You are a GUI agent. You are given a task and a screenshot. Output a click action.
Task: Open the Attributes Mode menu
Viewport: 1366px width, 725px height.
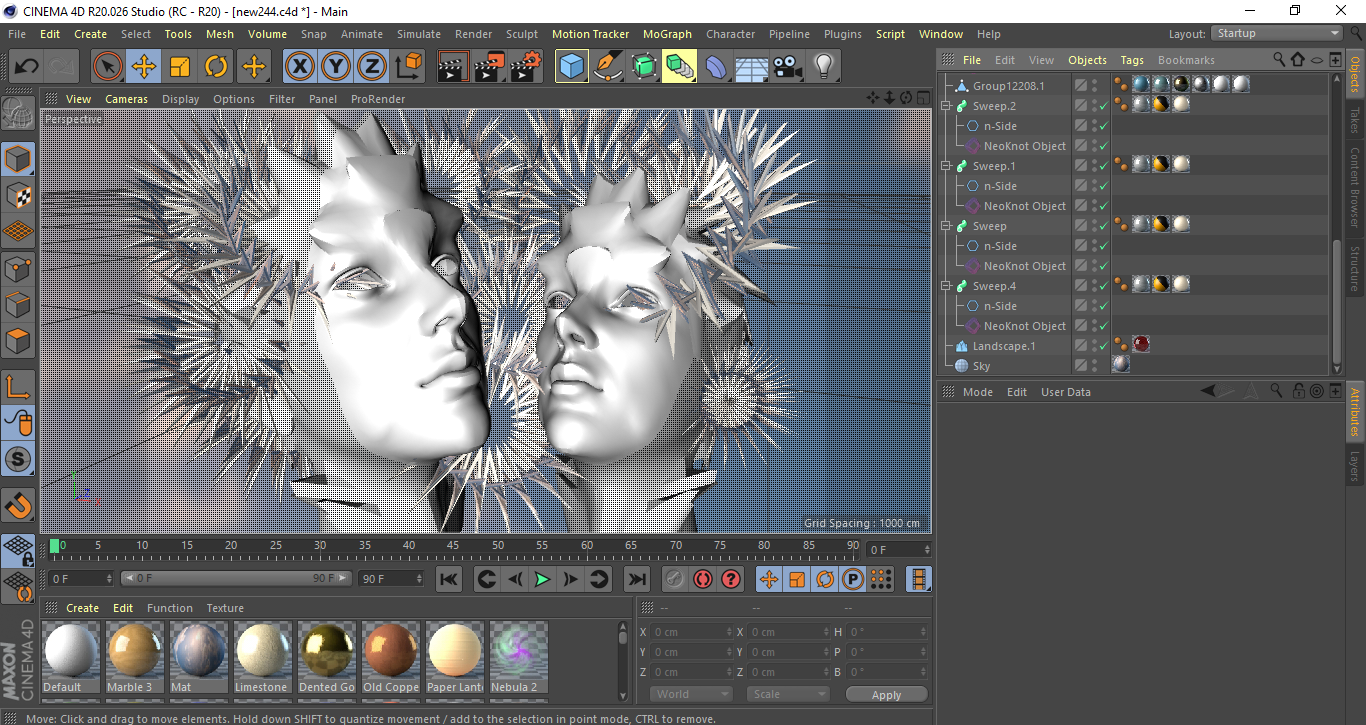[977, 392]
